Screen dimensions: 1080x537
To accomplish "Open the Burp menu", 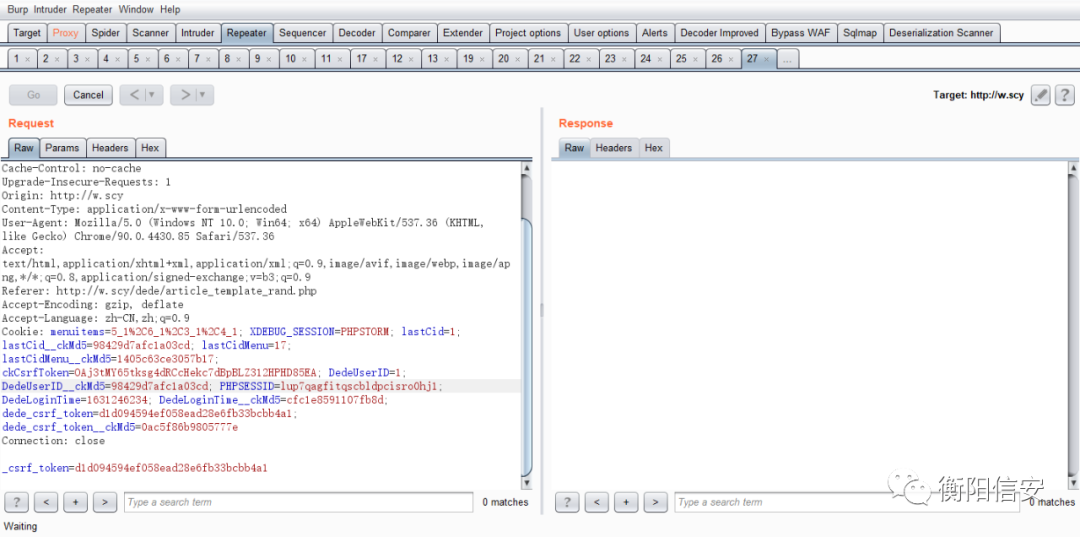I will 17,10.
